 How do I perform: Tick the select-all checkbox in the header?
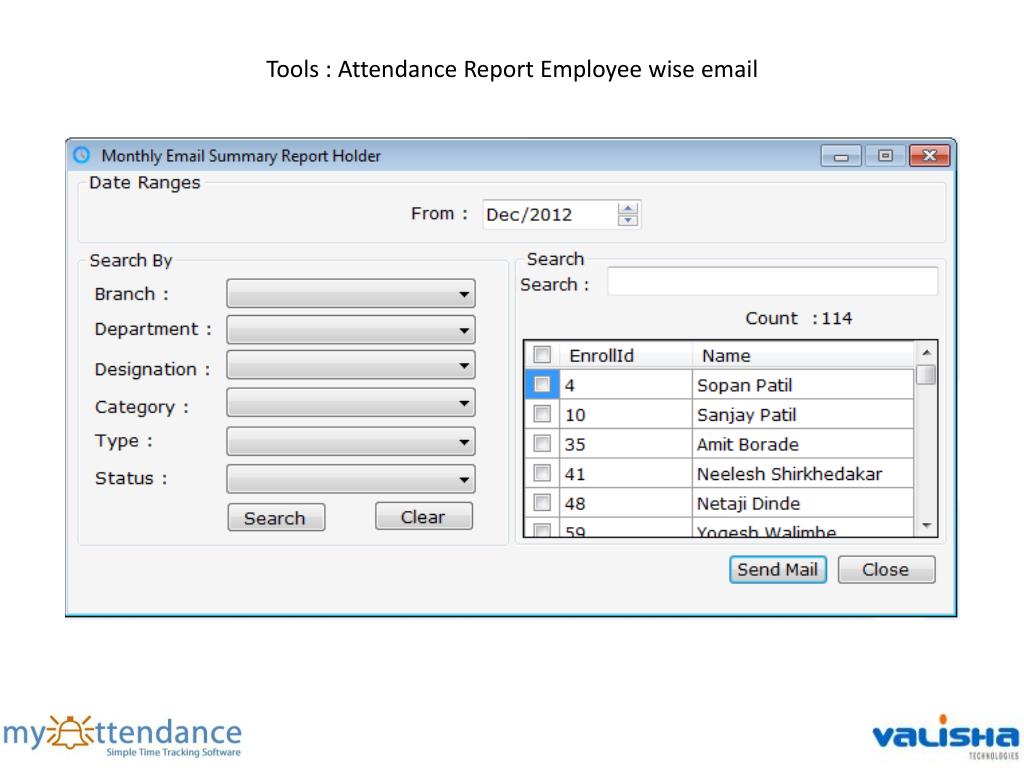pos(542,355)
